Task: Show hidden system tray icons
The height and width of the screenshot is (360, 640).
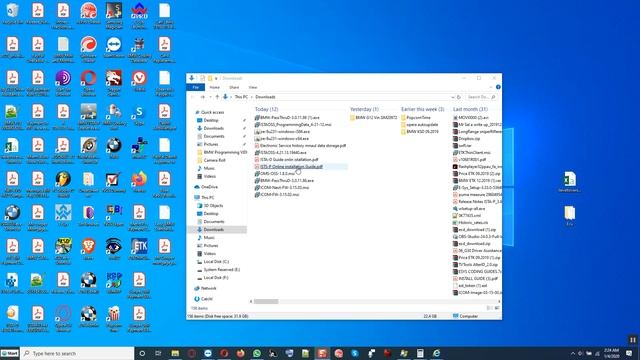Action: click(573, 353)
